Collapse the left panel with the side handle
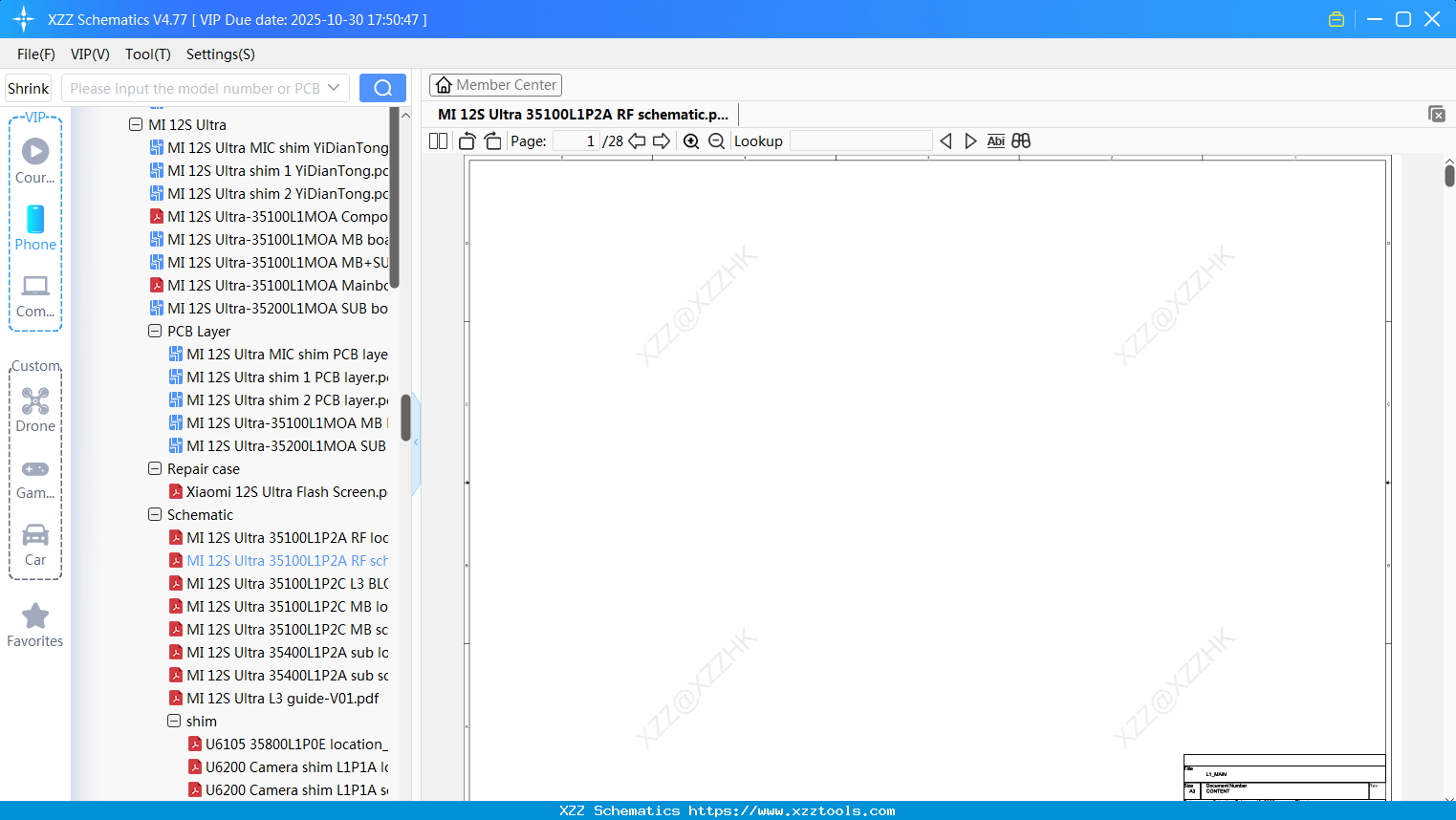The width and height of the screenshot is (1456, 820). click(x=416, y=442)
